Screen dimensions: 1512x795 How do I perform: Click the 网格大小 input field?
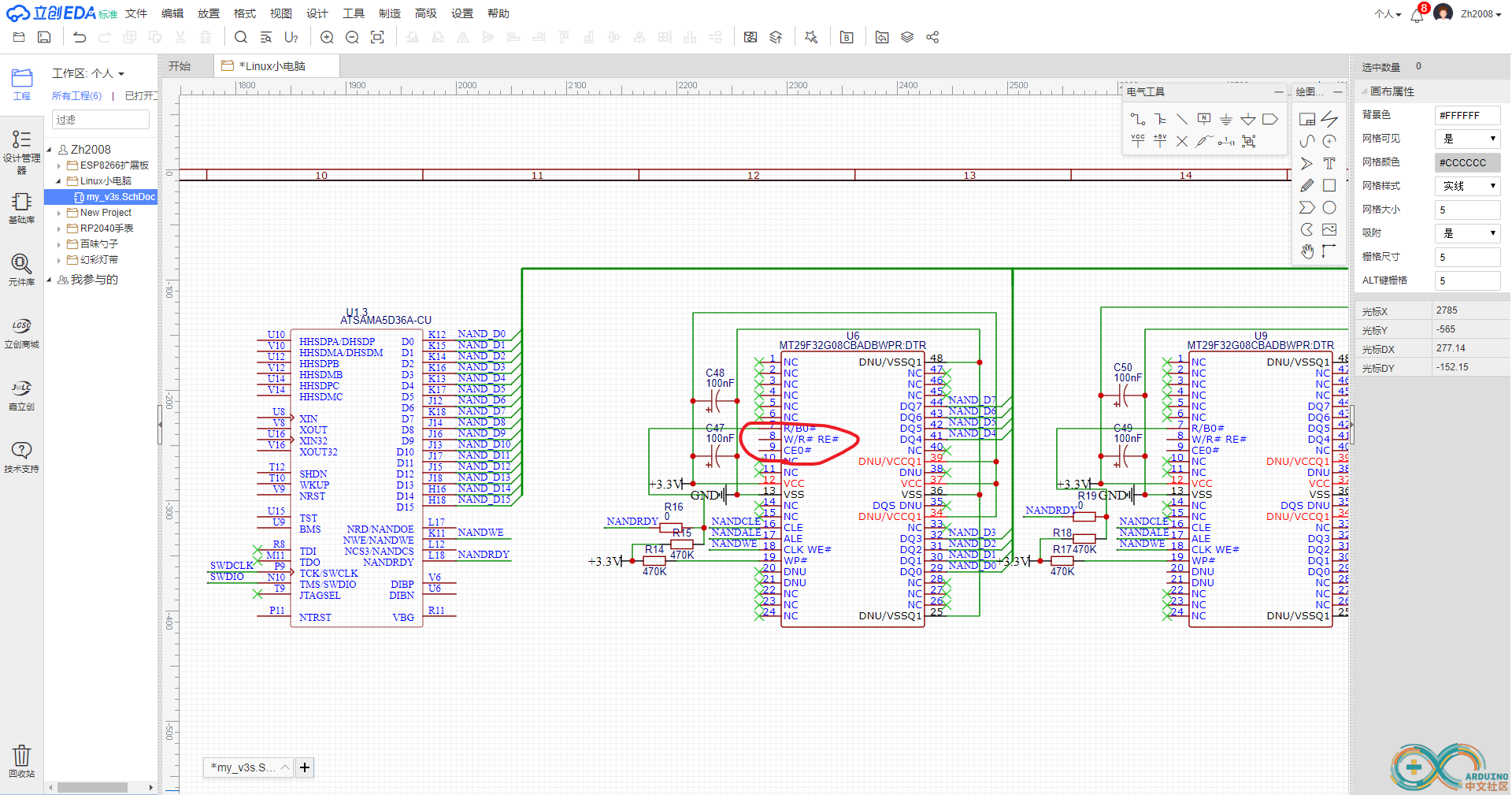pos(1467,210)
